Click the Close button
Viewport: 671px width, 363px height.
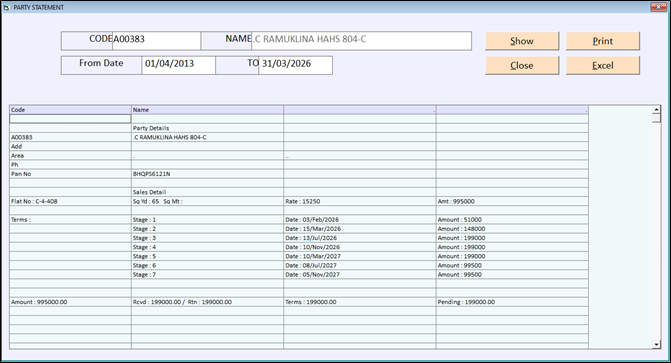pyautogui.click(x=522, y=65)
